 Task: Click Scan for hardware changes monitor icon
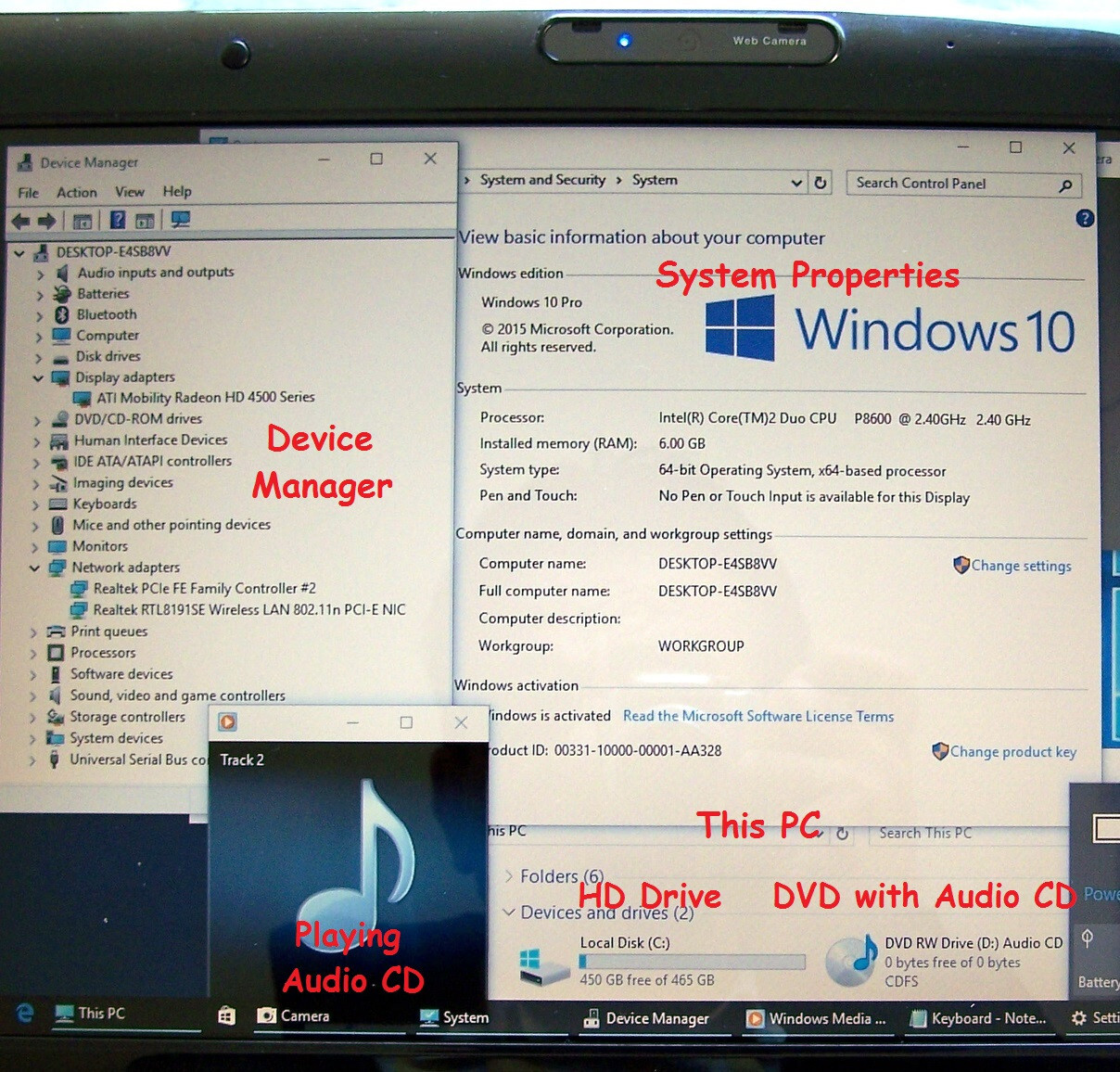point(181,220)
